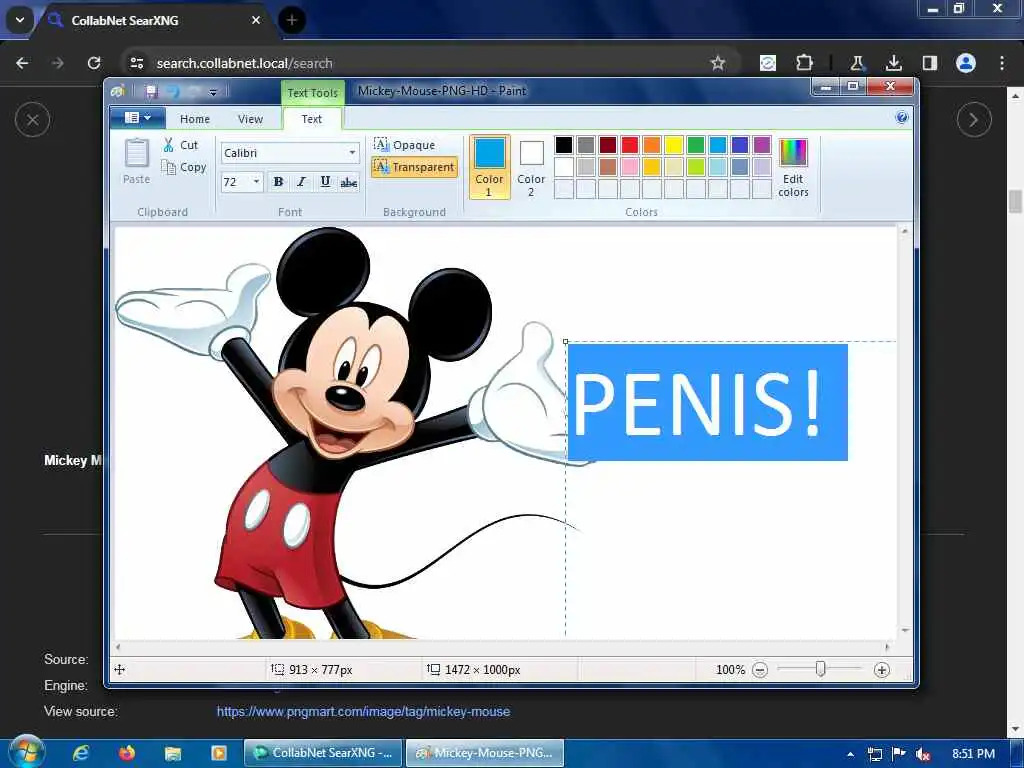Open the pngmart.com view source link
This screenshot has height=768, width=1024.
pyautogui.click(x=363, y=712)
